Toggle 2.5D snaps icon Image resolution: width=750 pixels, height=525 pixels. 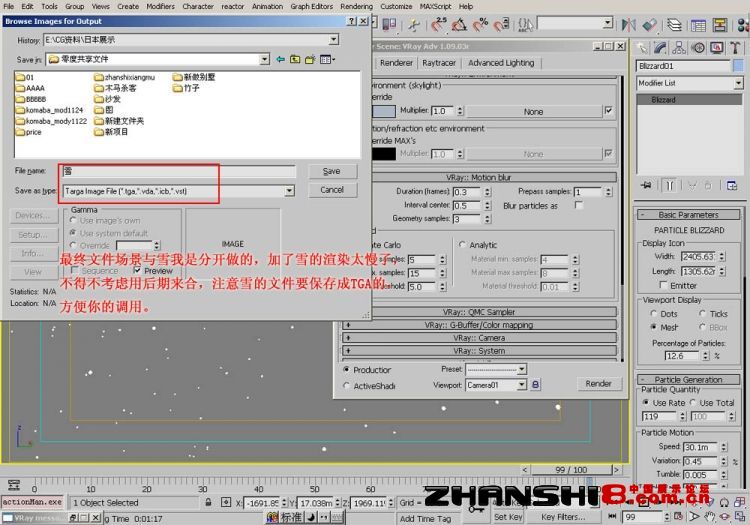click(438, 24)
